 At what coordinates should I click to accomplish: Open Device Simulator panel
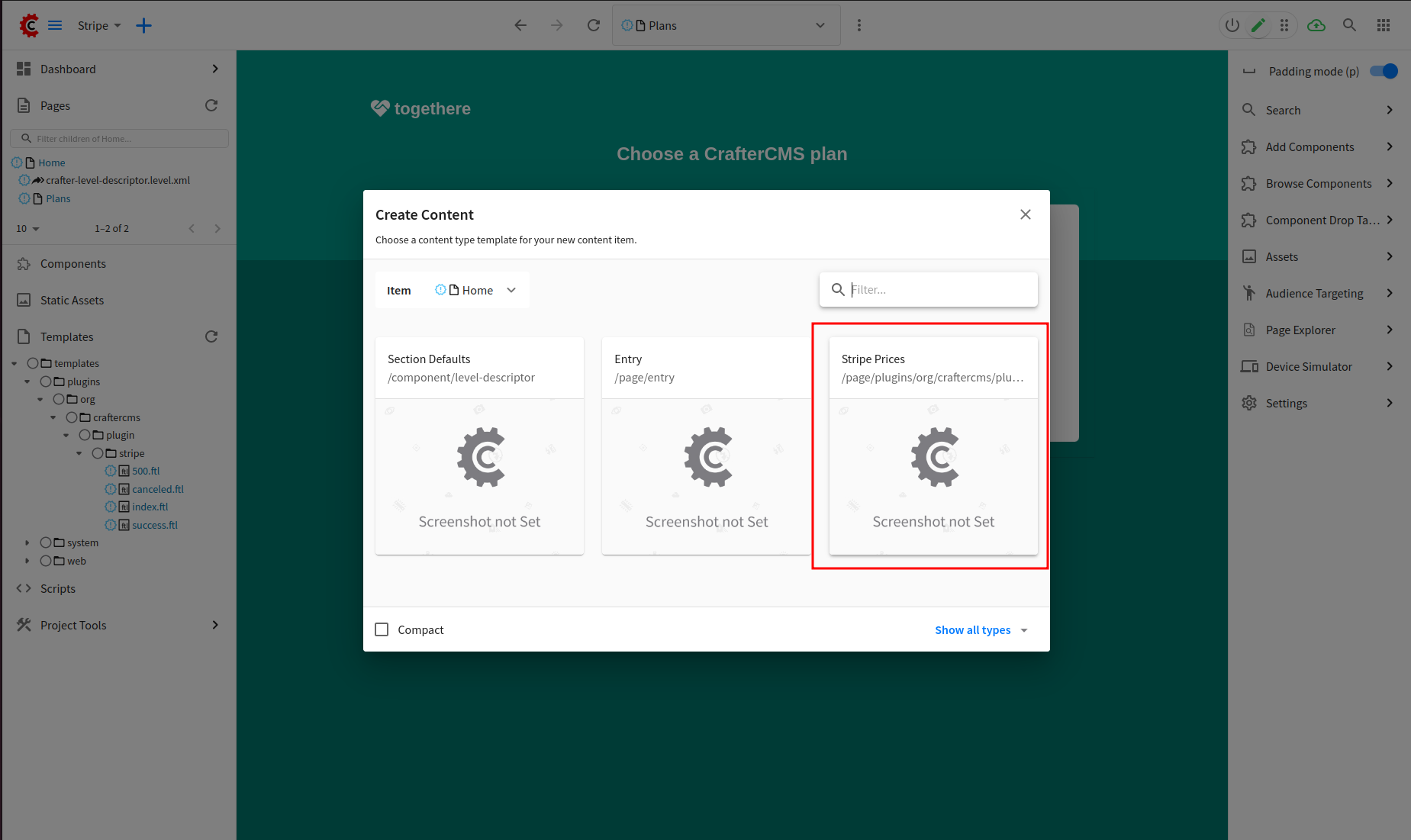click(x=1319, y=366)
